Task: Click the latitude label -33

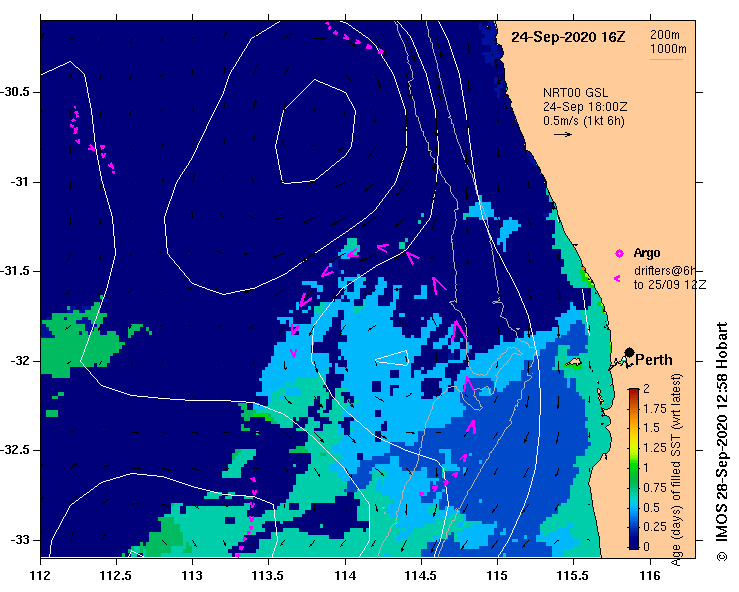Action: coord(19,540)
